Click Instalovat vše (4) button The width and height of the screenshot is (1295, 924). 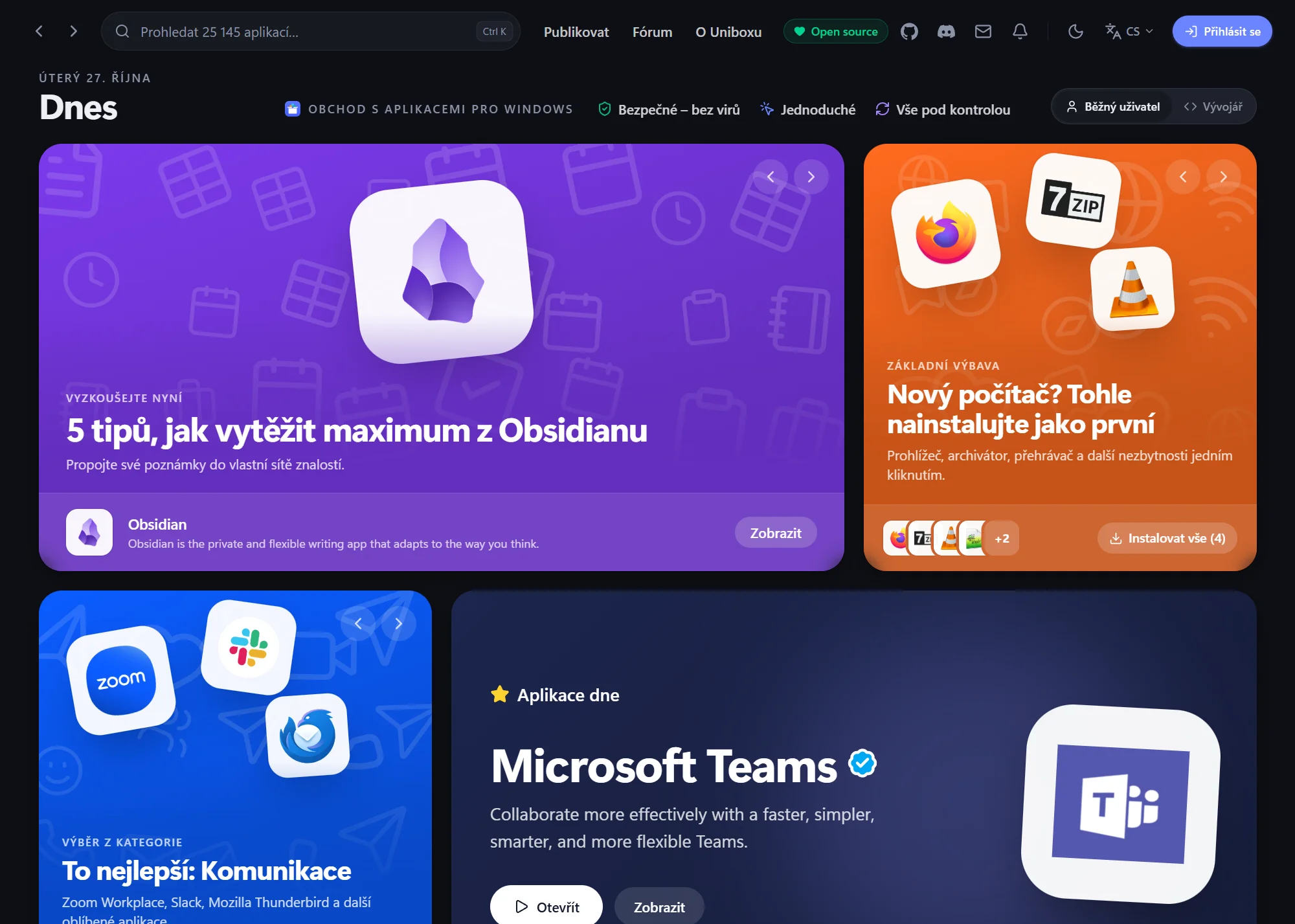point(1167,538)
